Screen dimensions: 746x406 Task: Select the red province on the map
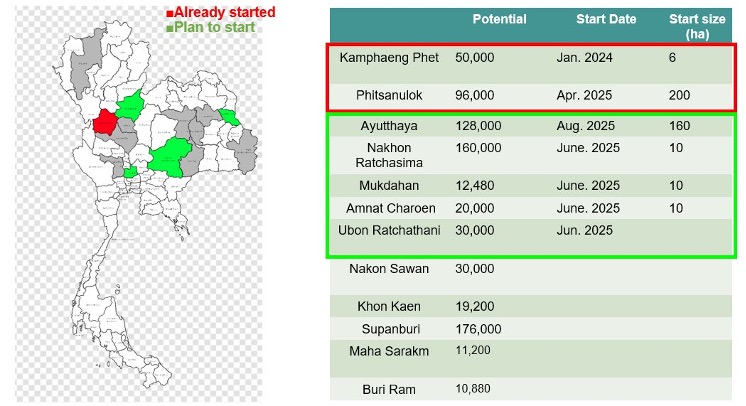click(105, 122)
